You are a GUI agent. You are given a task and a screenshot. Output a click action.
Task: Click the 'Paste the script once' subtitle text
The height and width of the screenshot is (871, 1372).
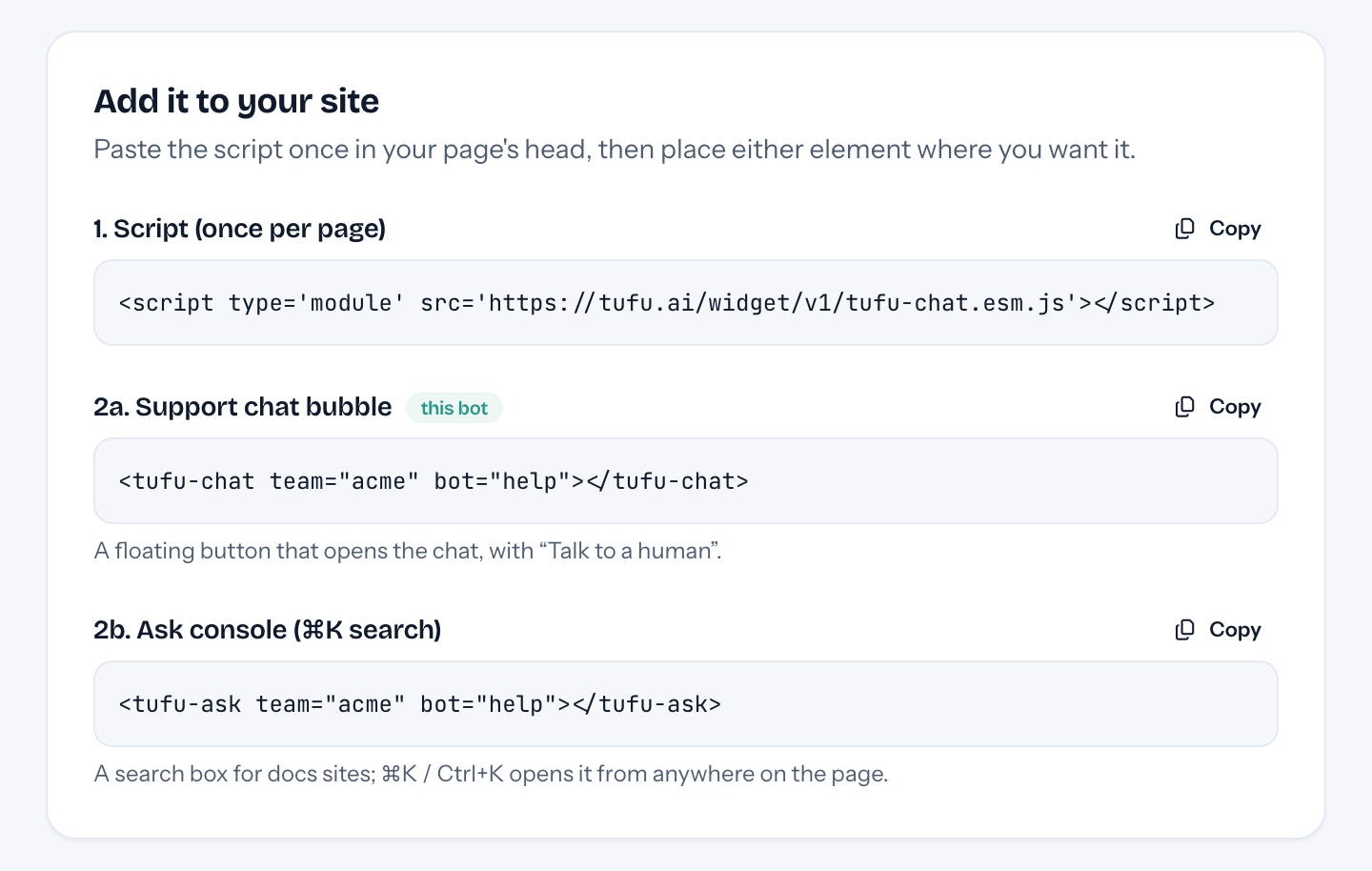(x=615, y=150)
